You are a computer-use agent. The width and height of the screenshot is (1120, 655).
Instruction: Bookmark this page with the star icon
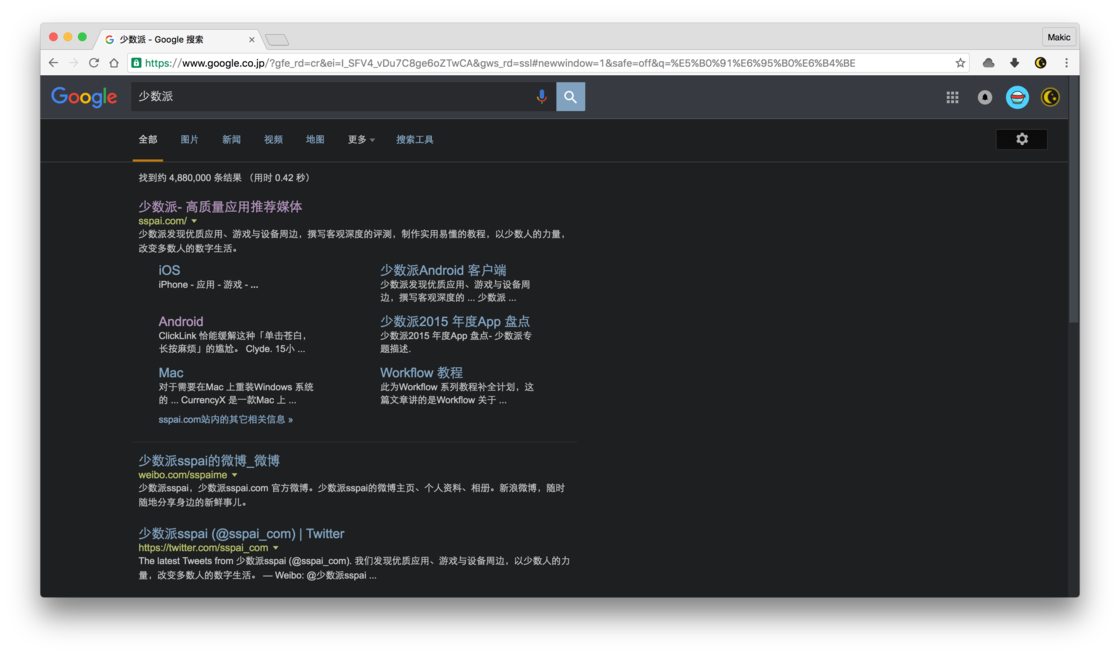pos(960,63)
